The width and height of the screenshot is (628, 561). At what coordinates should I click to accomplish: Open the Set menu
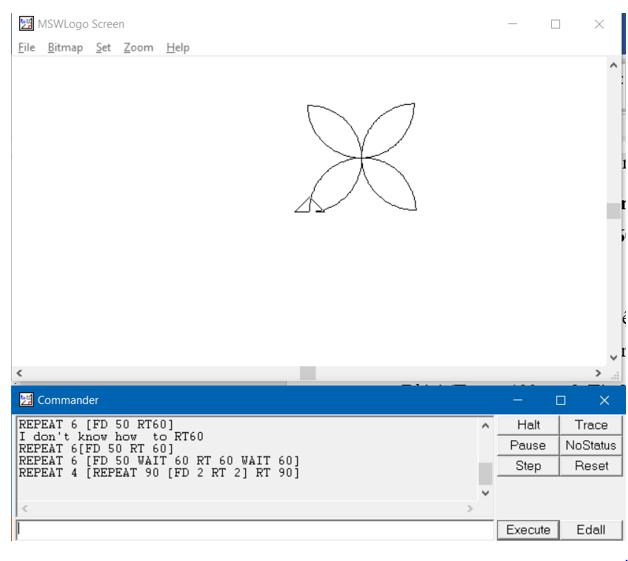point(103,47)
